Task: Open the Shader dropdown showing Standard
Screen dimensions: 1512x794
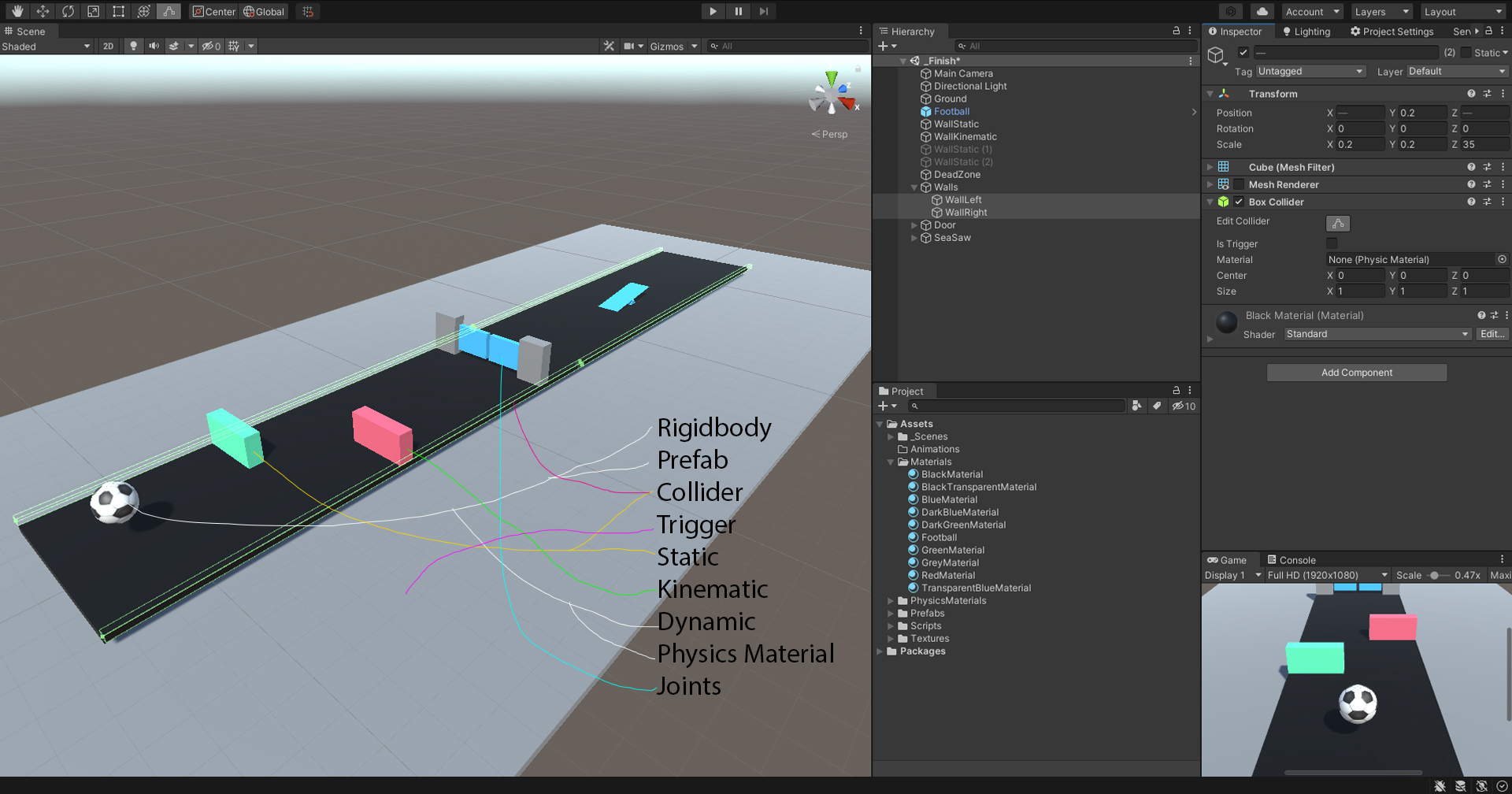Action: click(x=1377, y=334)
